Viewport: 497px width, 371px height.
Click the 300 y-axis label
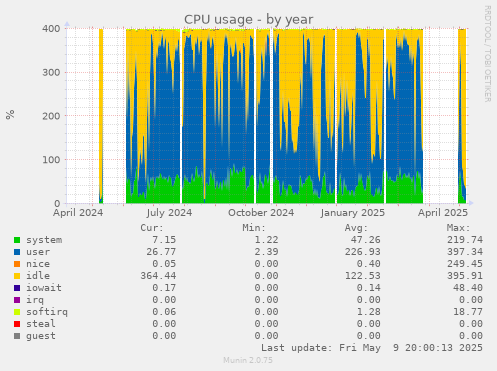click(51, 72)
